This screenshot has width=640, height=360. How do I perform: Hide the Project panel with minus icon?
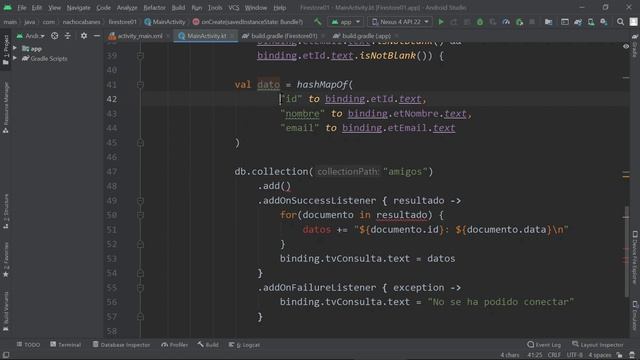(97, 36)
